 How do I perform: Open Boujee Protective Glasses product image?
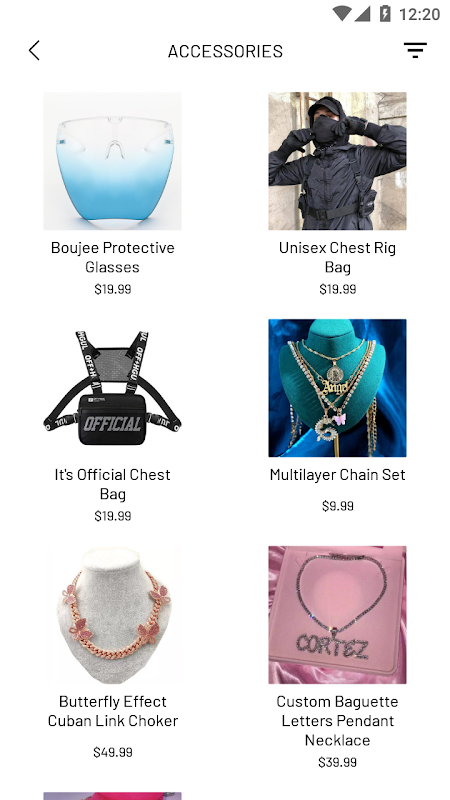click(x=112, y=161)
